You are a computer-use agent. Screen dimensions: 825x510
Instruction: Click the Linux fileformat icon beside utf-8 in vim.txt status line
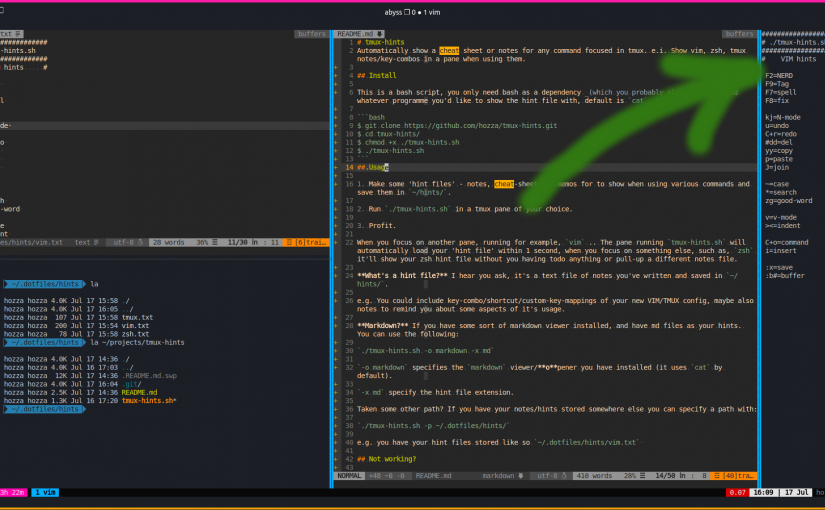pyautogui.click(x=140, y=243)
